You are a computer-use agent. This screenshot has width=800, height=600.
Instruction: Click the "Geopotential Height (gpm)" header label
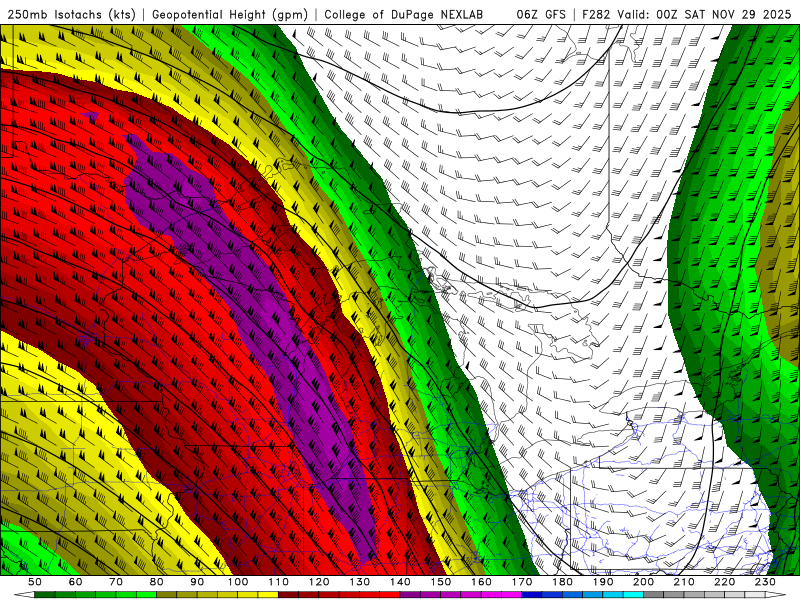(x=230, y=15)
